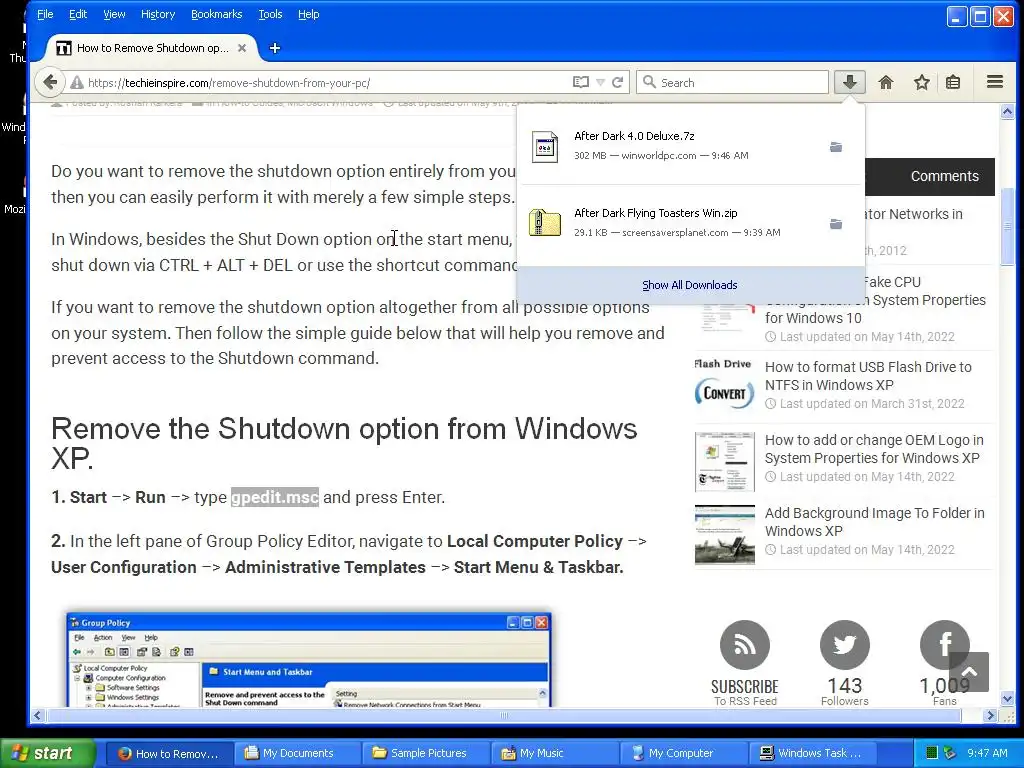
Task: Switch to Windows Task Manager taskbar button
Action: pyautogui.click(x=812, y=753)
